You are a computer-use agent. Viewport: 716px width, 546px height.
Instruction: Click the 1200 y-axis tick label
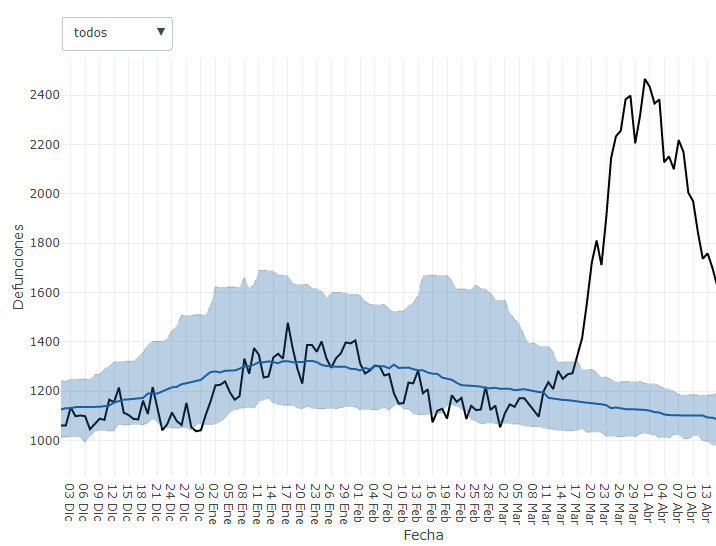coord(45,391)
